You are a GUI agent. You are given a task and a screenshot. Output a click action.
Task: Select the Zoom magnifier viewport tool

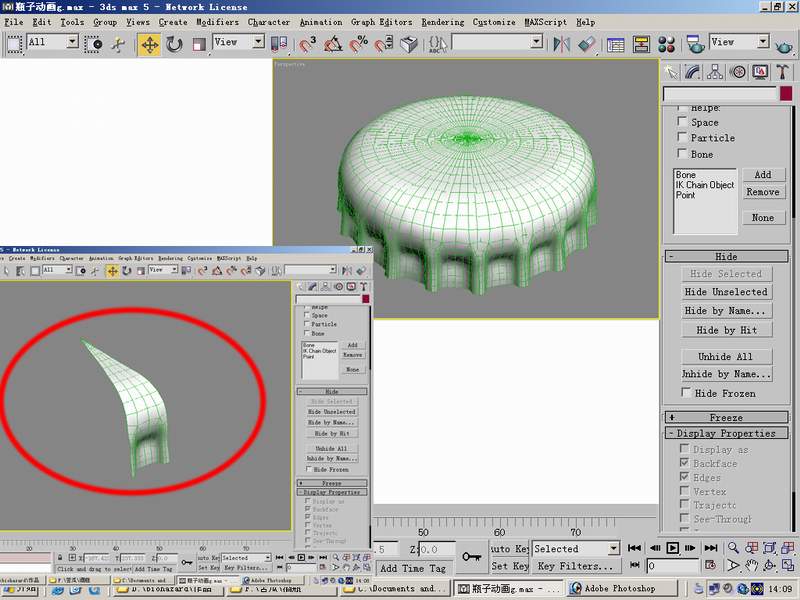[x=734, y=548]
